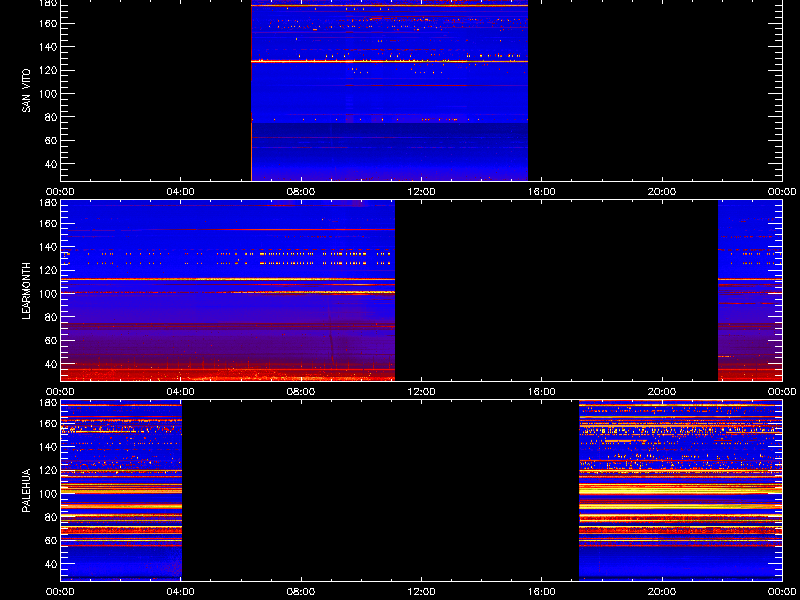Pick the 120 frequency tick label on Palehua axis
This screenshot has width=800, height=600.
click(x=48, y=470)
